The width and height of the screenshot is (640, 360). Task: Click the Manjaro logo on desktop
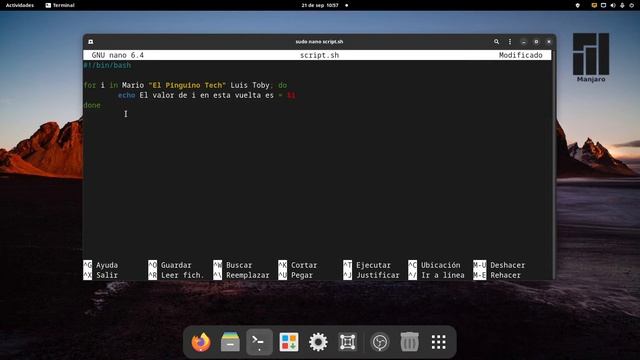[591, 57]
